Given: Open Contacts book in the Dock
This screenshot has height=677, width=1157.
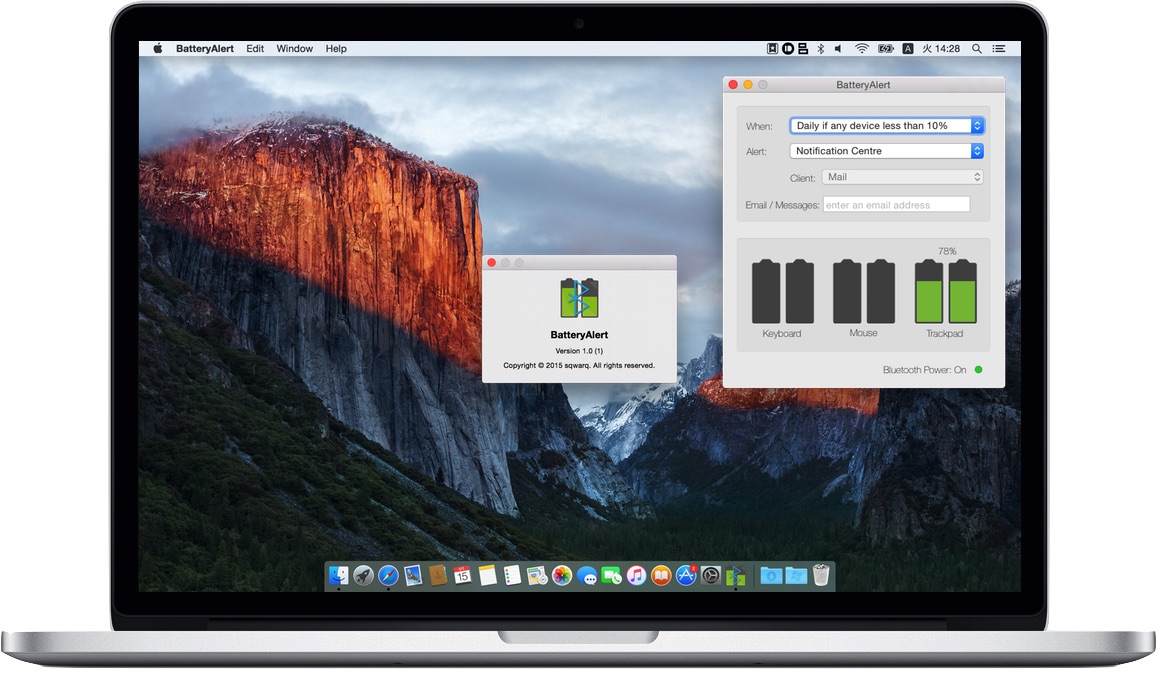Looking at the screenshot, I should coord(438,575).
